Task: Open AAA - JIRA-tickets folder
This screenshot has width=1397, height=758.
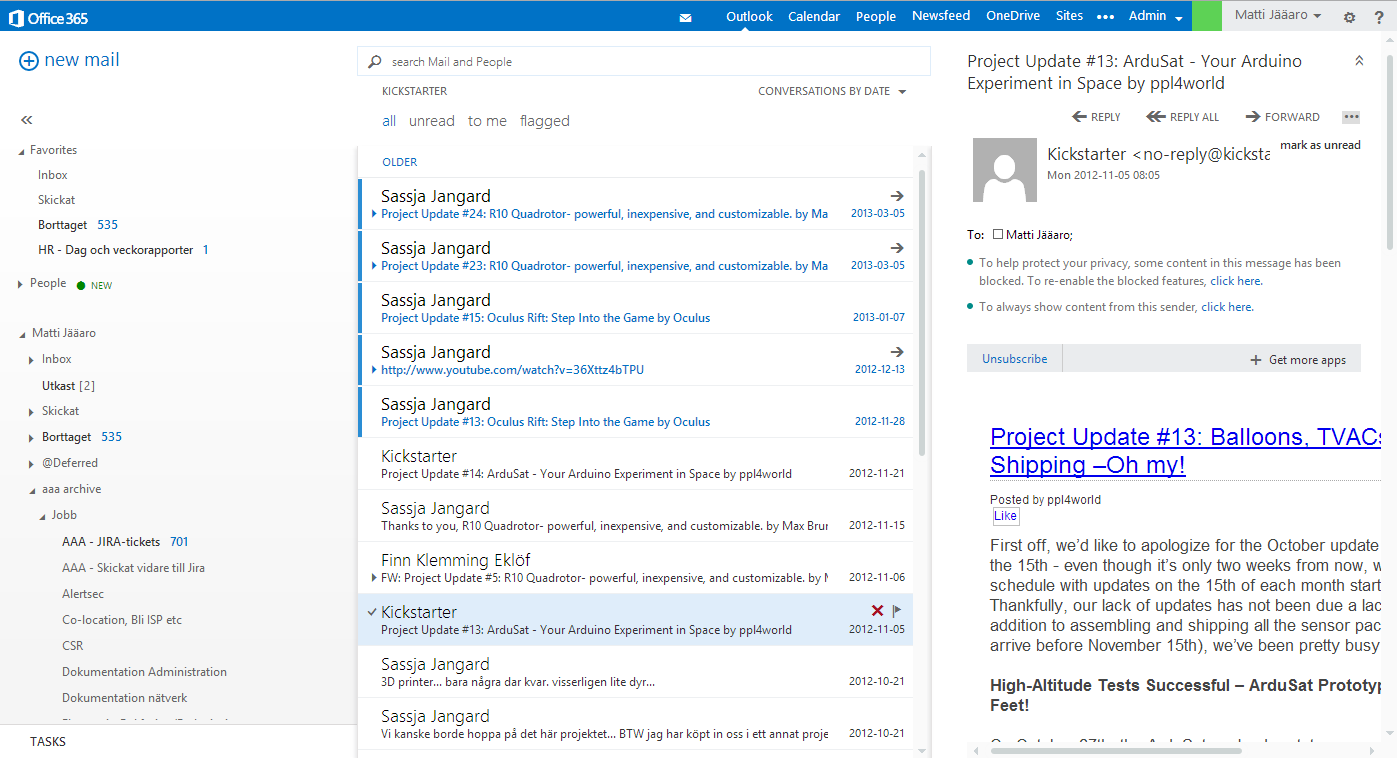Action: click(x=111, y=542)
